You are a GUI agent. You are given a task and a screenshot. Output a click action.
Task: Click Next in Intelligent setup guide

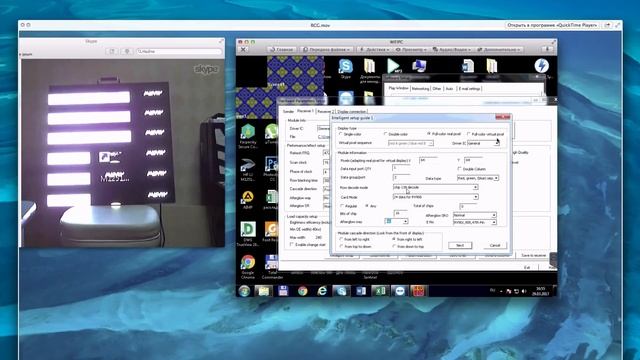(460, 245)
